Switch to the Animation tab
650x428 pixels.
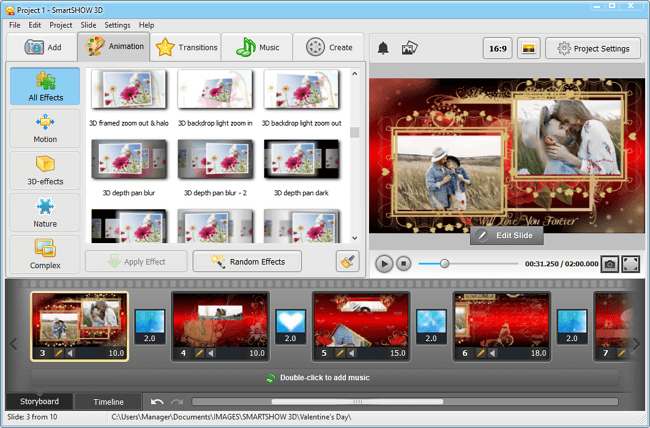tap(114, 46)
